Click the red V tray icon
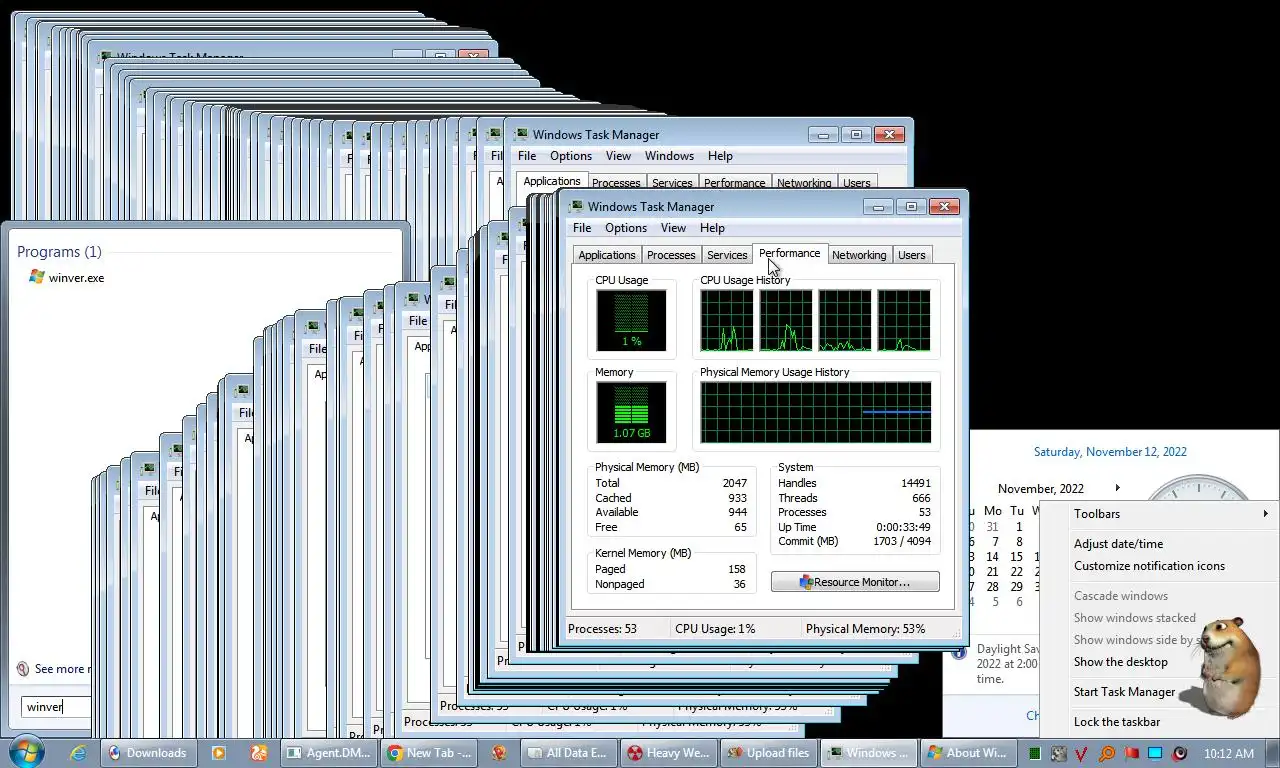 coord(1082,753)
